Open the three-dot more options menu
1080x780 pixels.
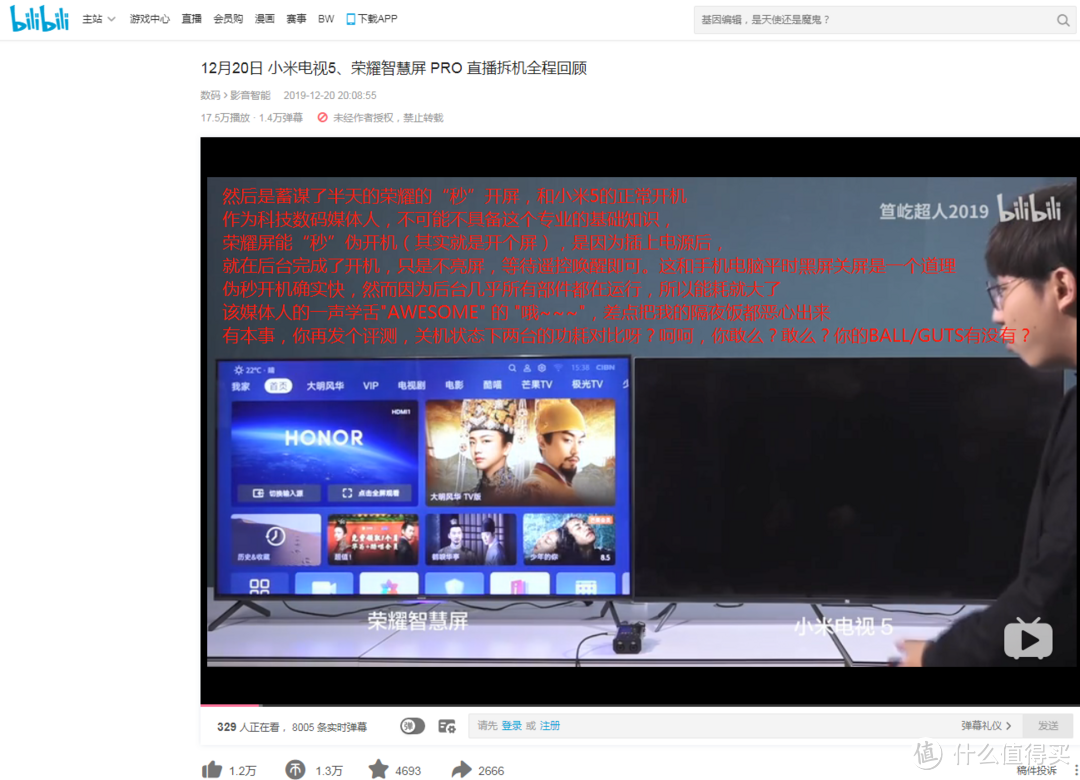point(1075,770)
